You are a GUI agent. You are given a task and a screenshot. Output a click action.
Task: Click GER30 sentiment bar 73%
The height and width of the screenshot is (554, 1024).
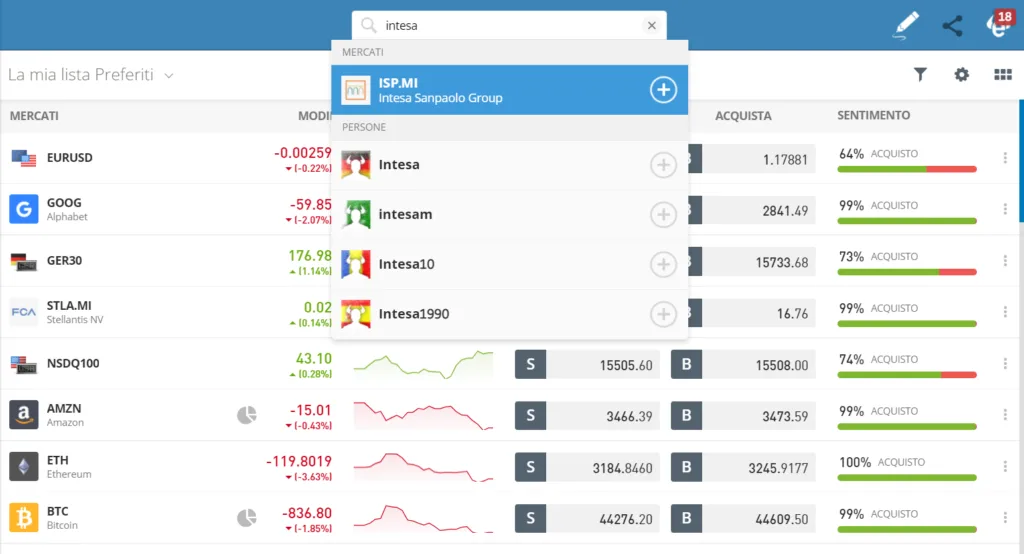(906, 272)
